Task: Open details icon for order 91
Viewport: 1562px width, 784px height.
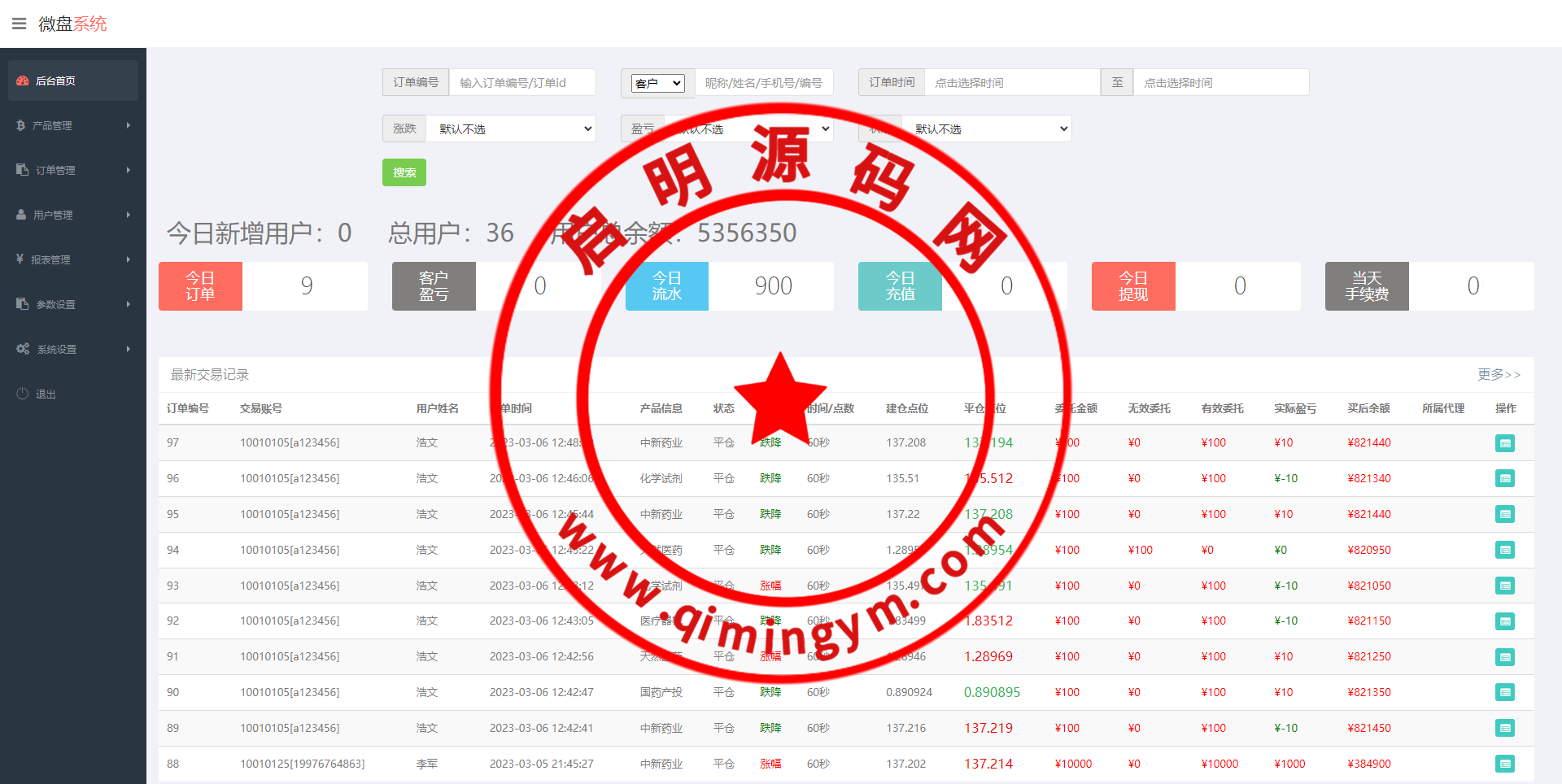Action: click(x=1504, y=657)
